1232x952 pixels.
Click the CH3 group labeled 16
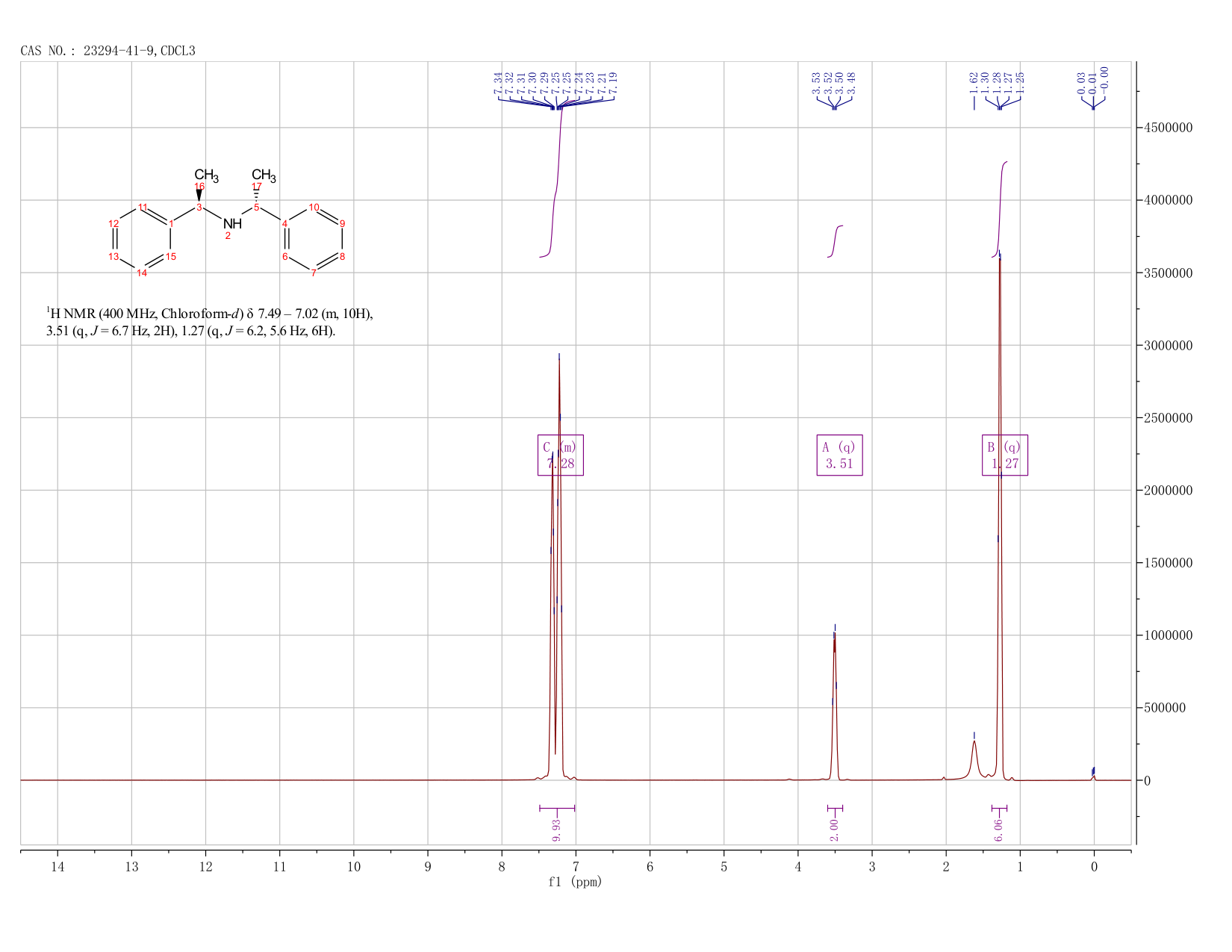coord(206,176)
